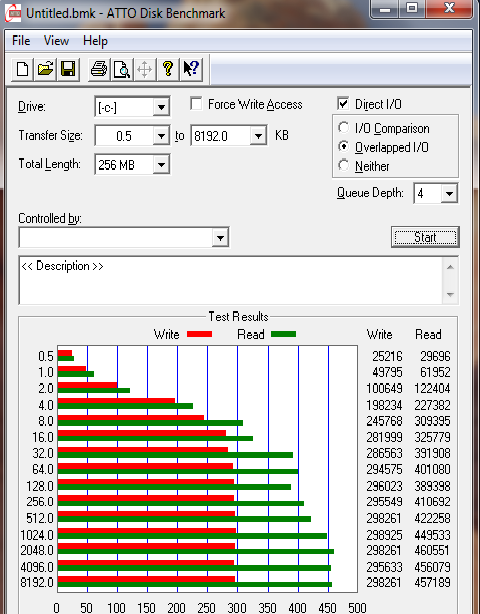Click read value 457189
Viewport: 480px width, 614px height.
(x=432, y=582)
